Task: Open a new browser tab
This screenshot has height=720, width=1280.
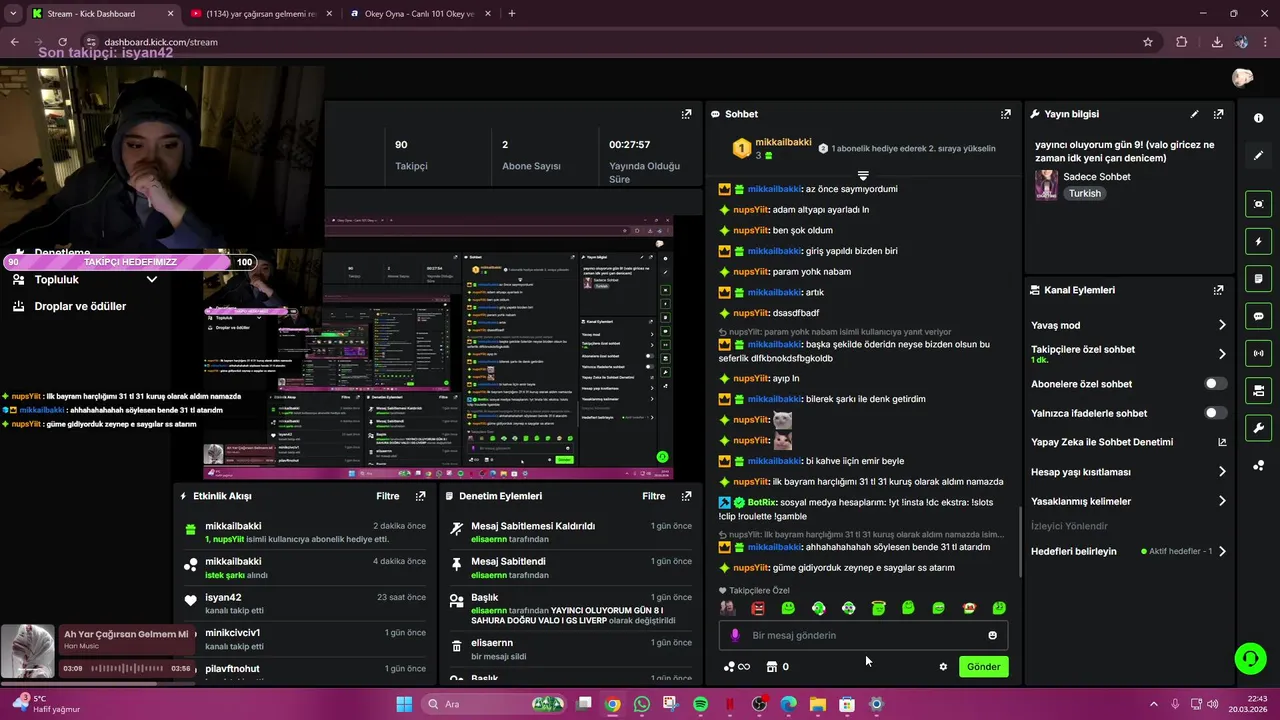Action: click(x=512, y=14)
